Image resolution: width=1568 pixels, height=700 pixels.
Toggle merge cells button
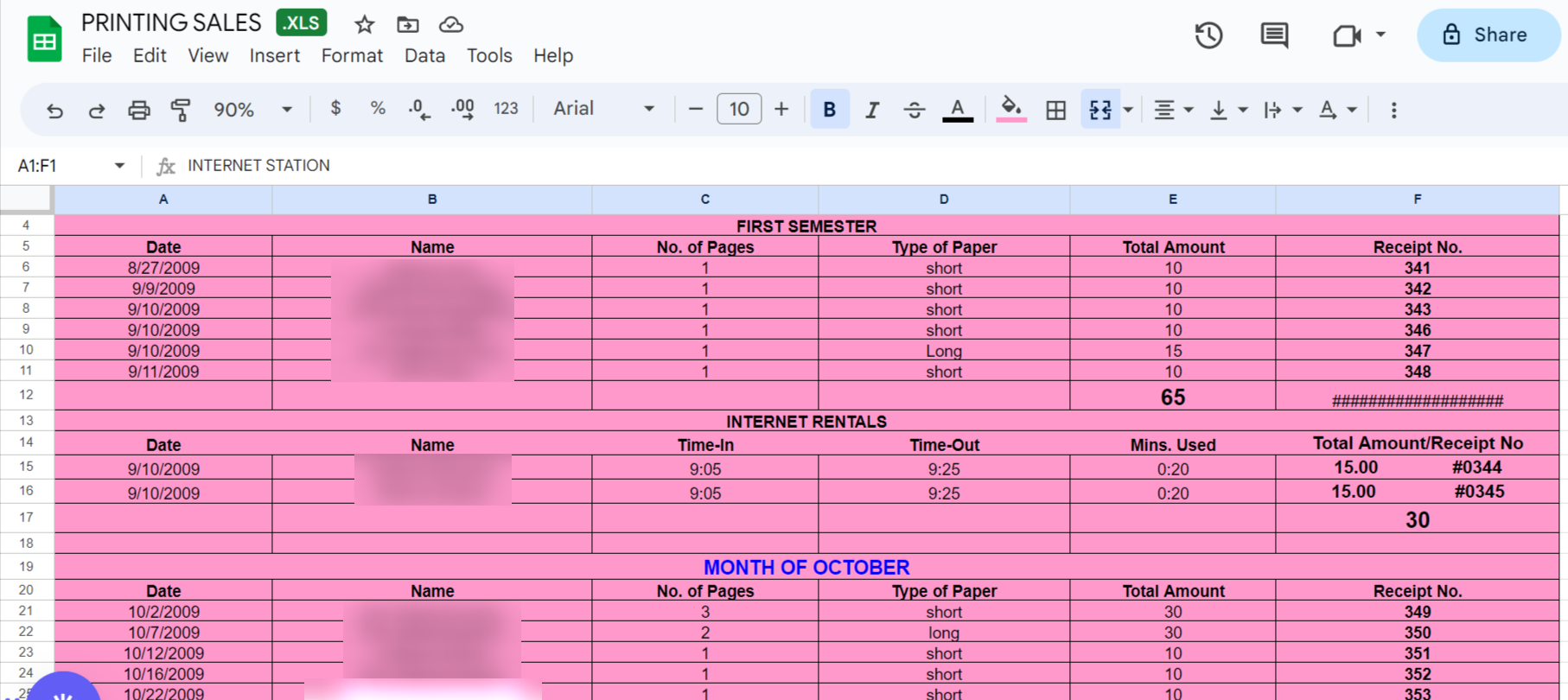(x=1100, y=110)
